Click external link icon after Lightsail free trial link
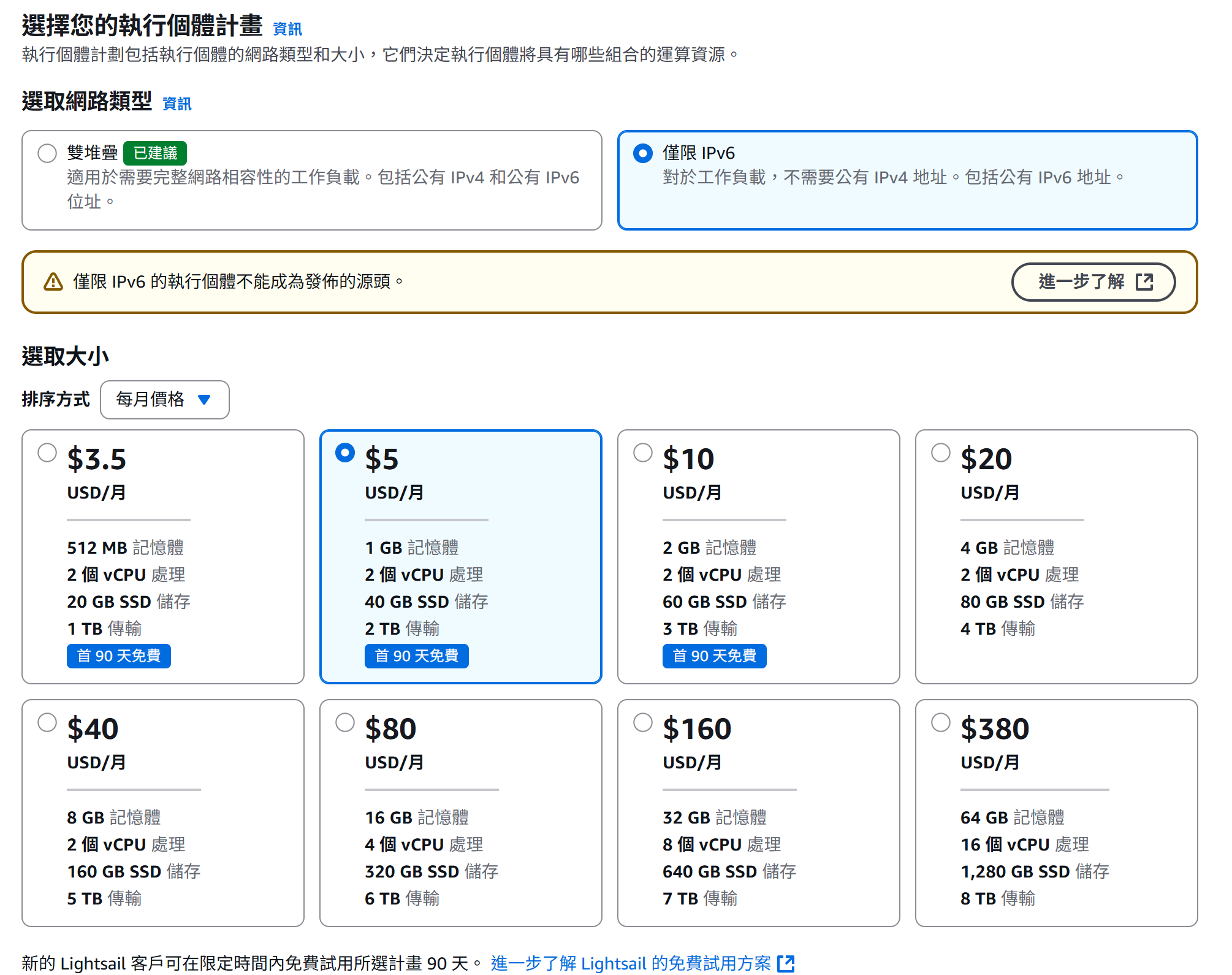Viewport: 1232px width, 975px height. point(785,963)
